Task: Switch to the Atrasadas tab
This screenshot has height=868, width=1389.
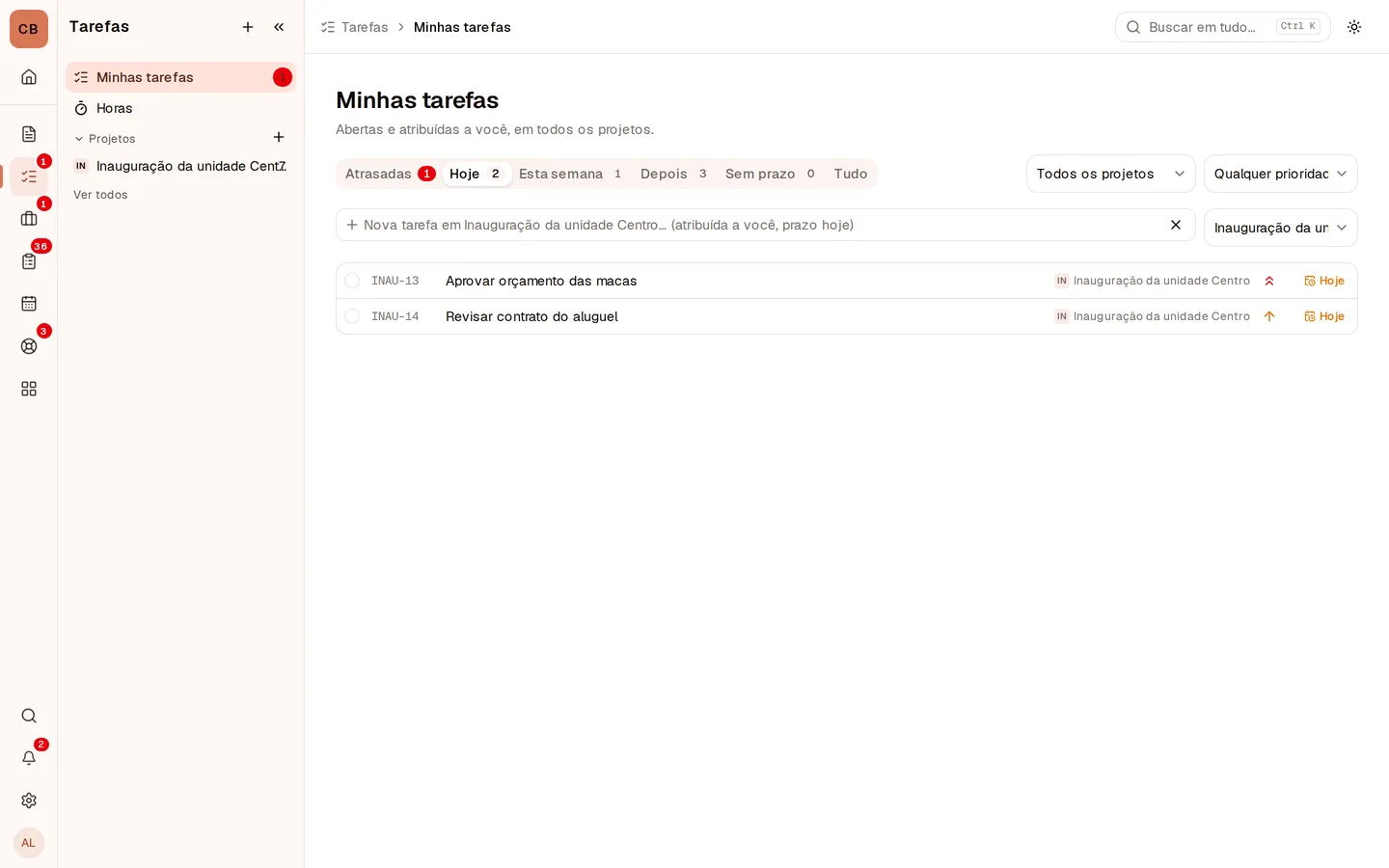Action: [390, 174]
